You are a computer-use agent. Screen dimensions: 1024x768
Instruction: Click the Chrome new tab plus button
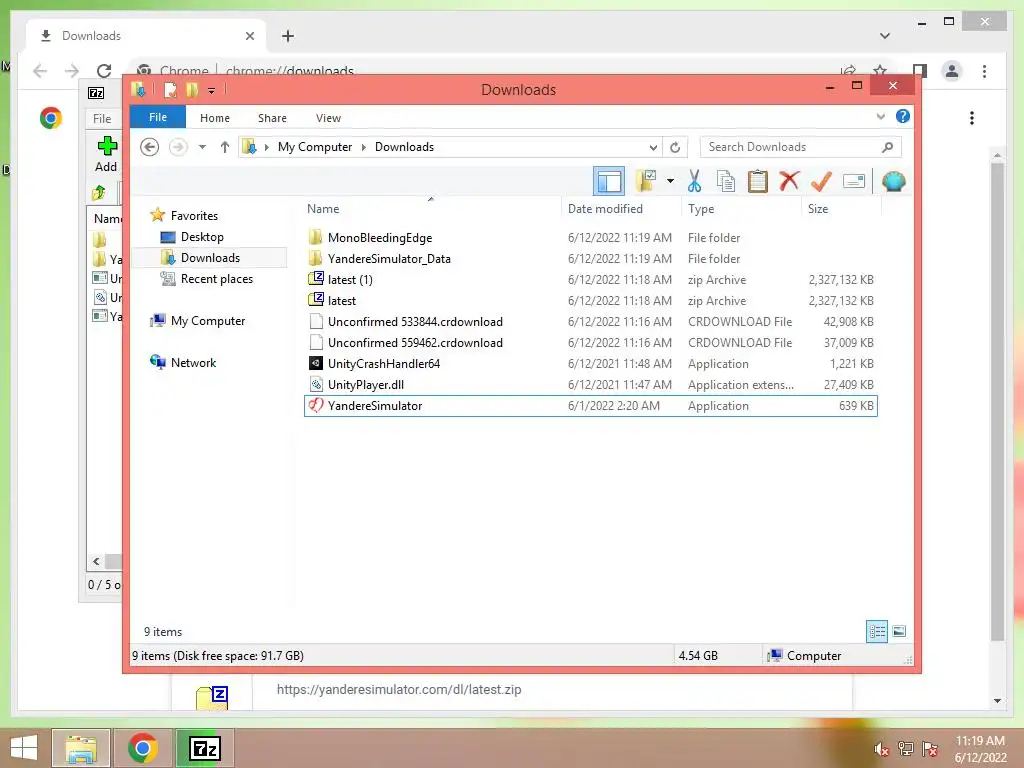288,36
